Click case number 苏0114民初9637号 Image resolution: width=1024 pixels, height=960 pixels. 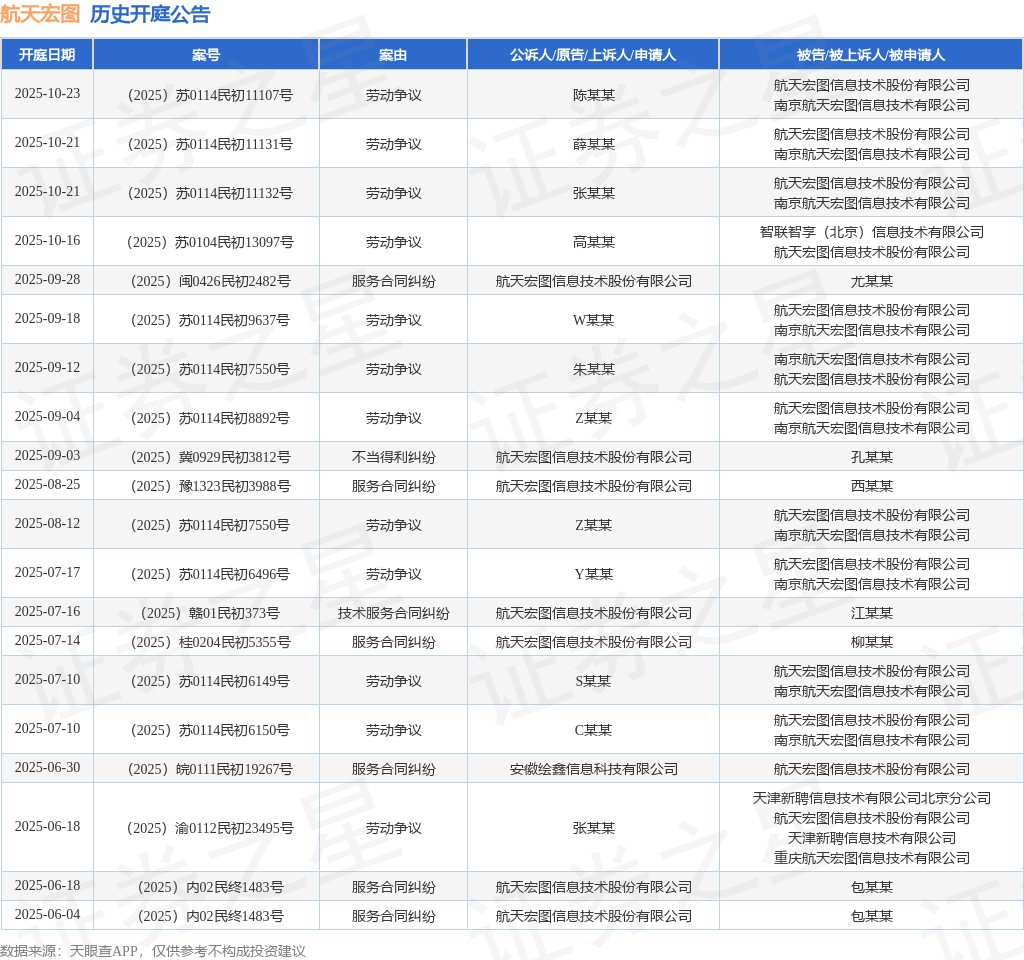tap(210, 320)
